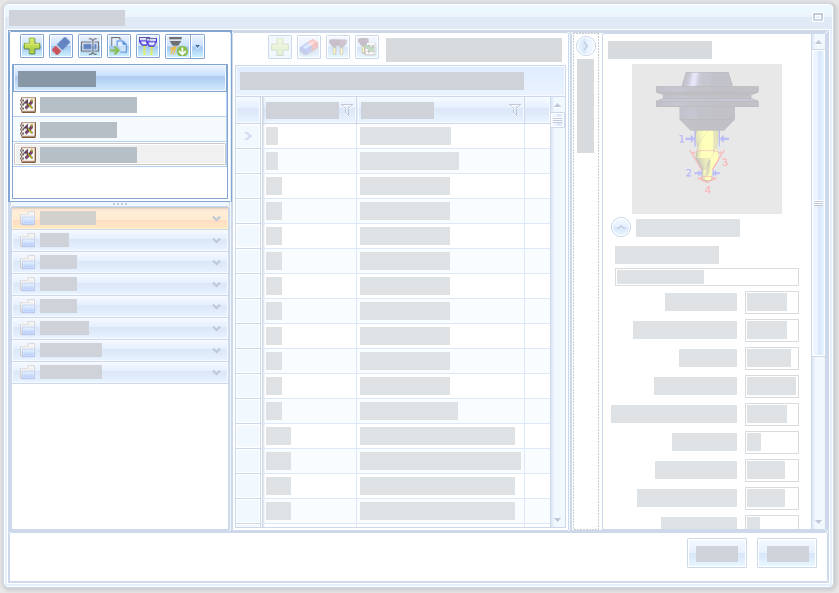Viewport: 839px width, 593px height.
Task: Collapse the properties section with round up-chevron
Action: click(621, 228)
